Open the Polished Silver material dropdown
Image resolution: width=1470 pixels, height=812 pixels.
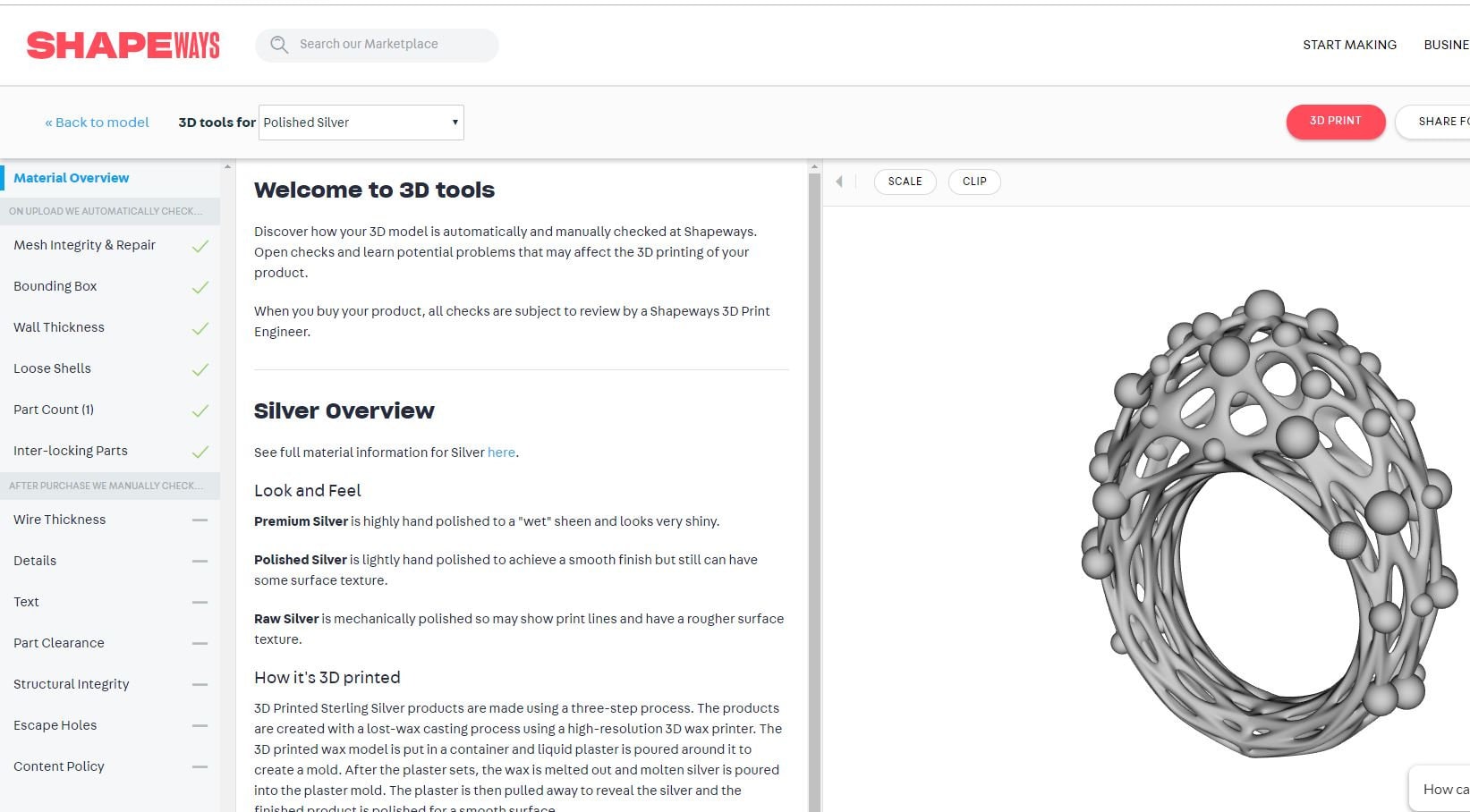(x=361, y=123)
